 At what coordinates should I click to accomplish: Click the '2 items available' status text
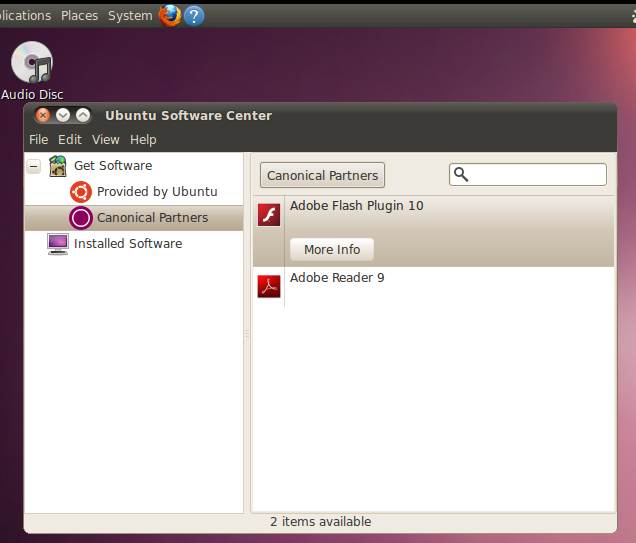click(x=320, y=522)
